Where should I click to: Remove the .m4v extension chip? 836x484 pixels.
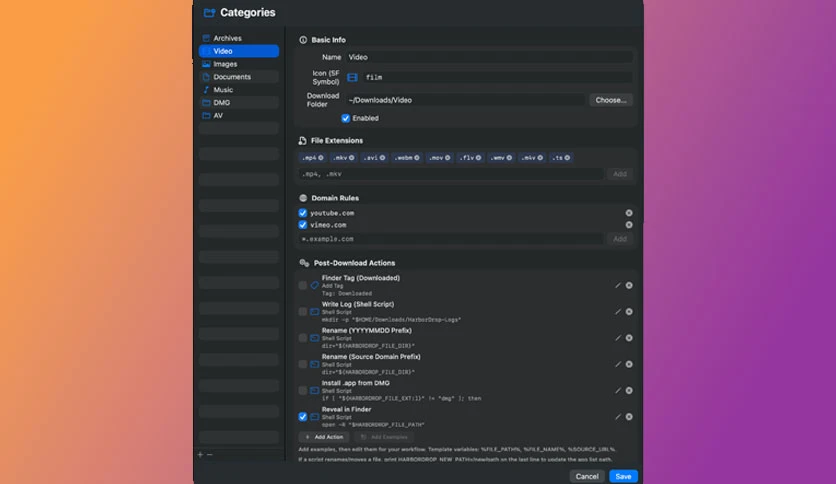pyautogui.click(x=540, y=158)
